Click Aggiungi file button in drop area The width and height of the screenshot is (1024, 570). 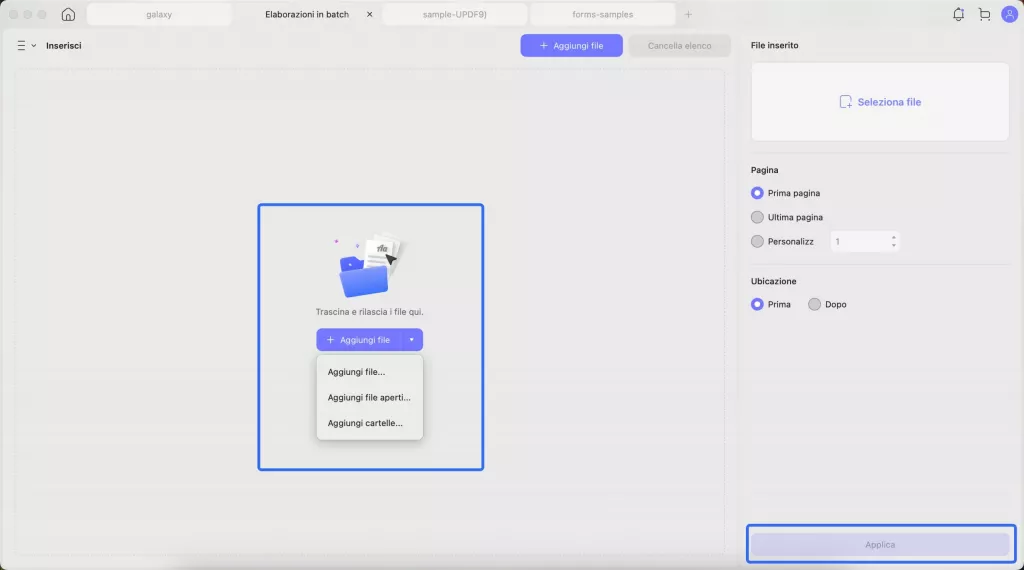359,340
